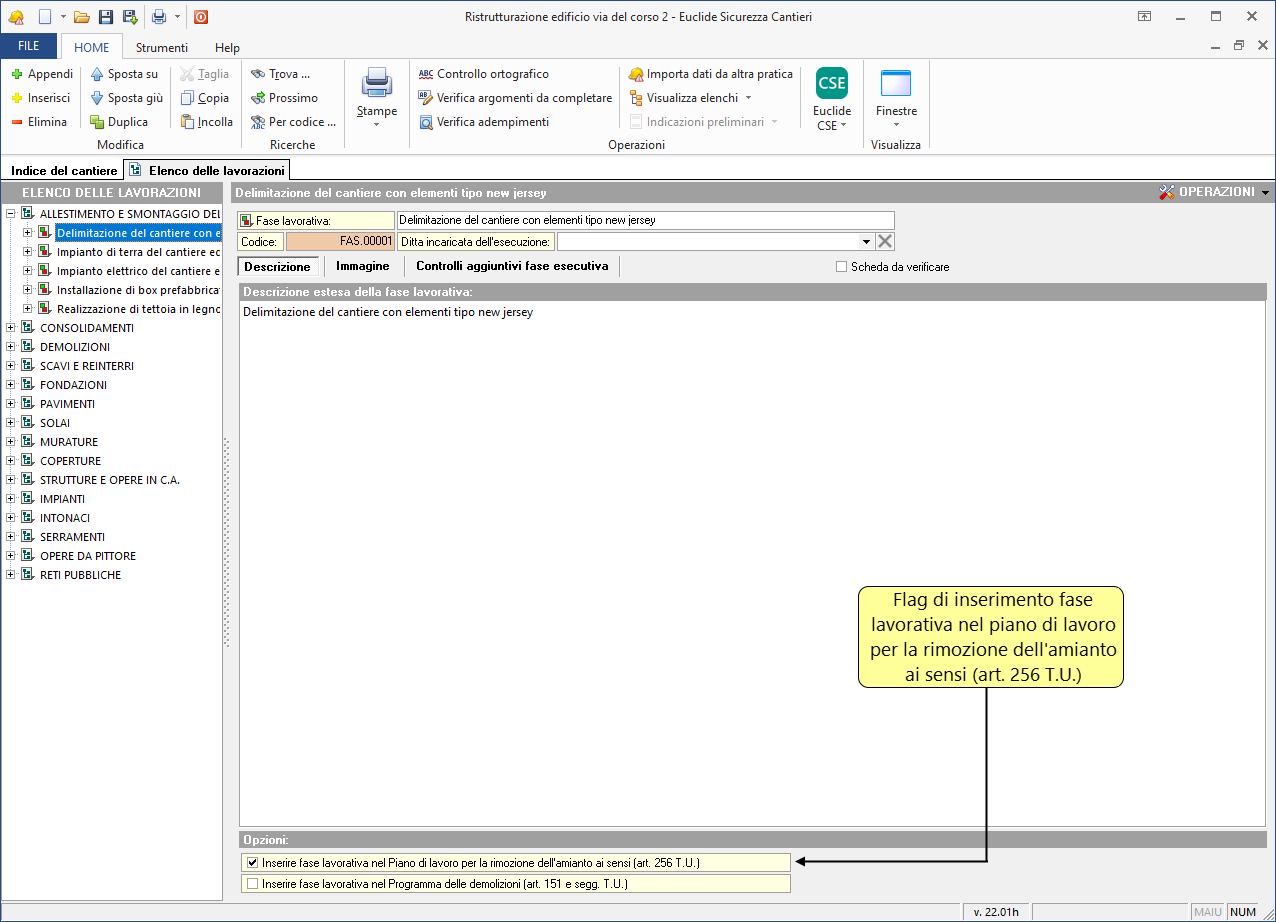Viewport: 1276px width, 922px height.
Task: Tick the Scheda da verificare checkbox
Action: pos(841,267)
